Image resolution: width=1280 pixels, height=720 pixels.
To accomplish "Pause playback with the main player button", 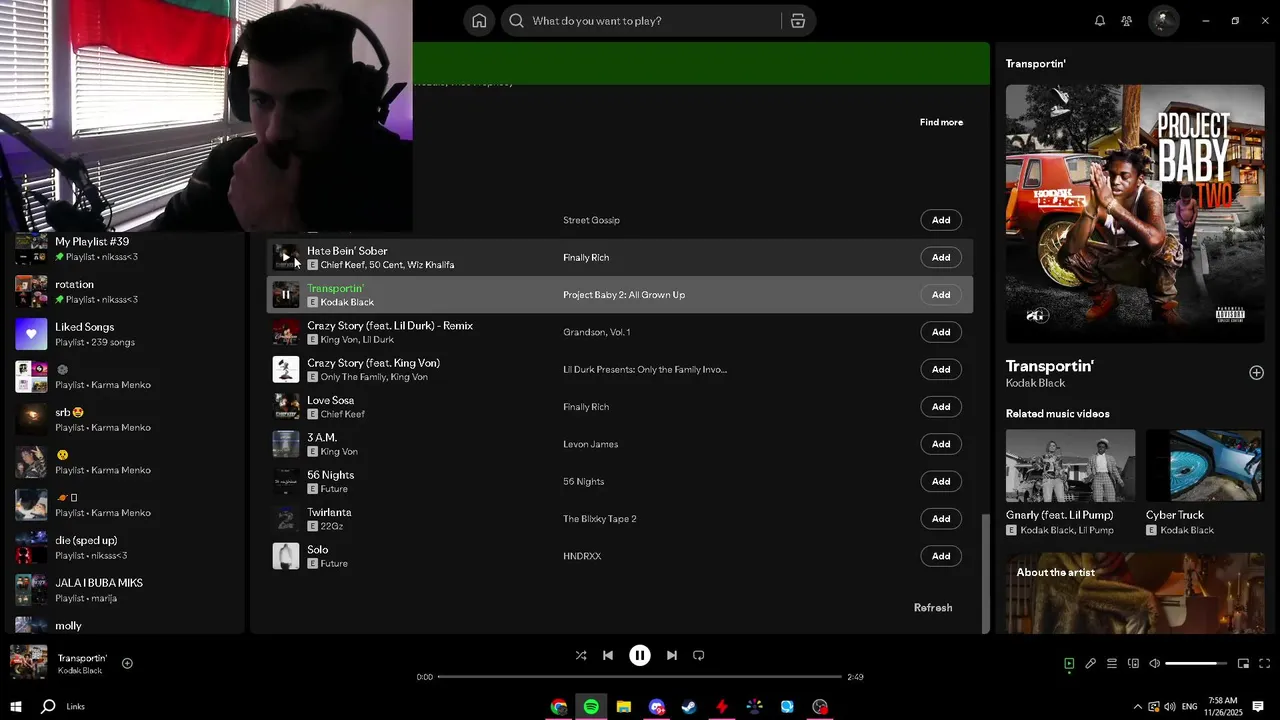I will coord(640,656).
